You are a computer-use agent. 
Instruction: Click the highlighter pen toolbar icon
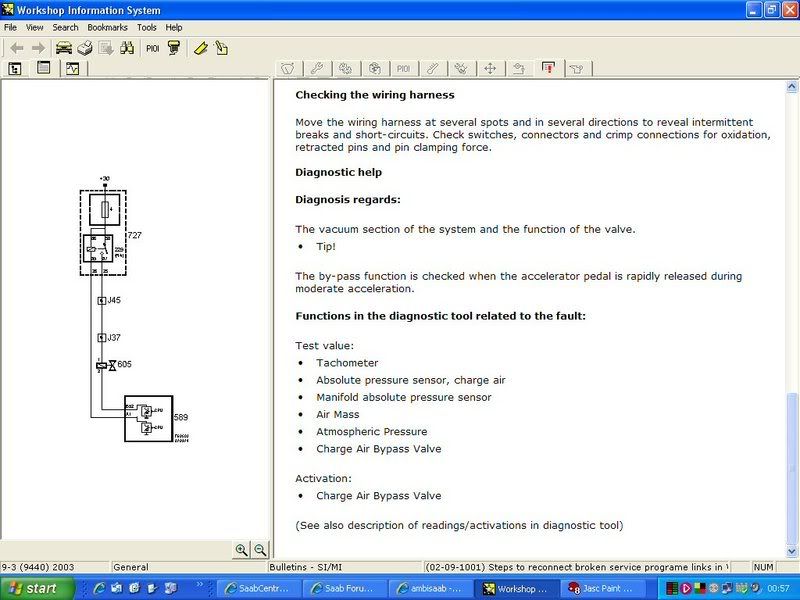pos(200,47)
